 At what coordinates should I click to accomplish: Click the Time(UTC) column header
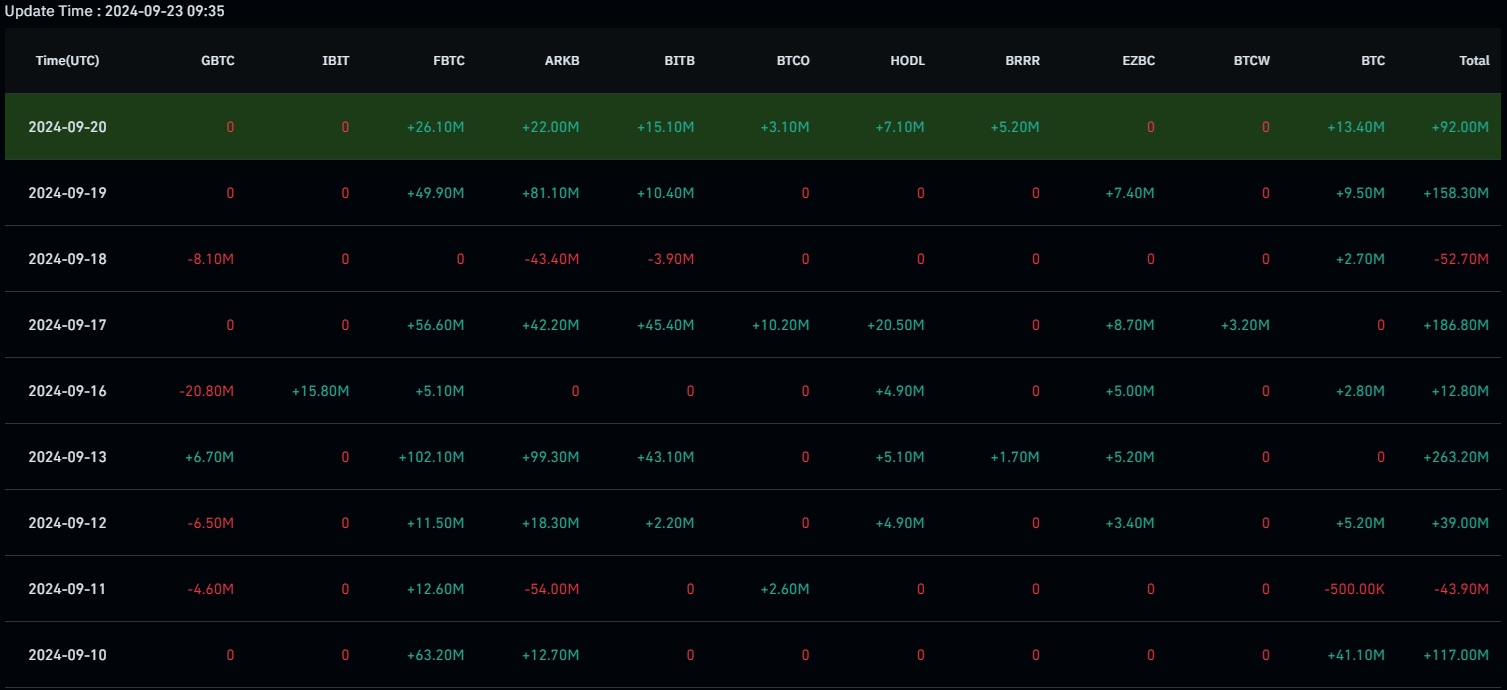tap(68, 61)
